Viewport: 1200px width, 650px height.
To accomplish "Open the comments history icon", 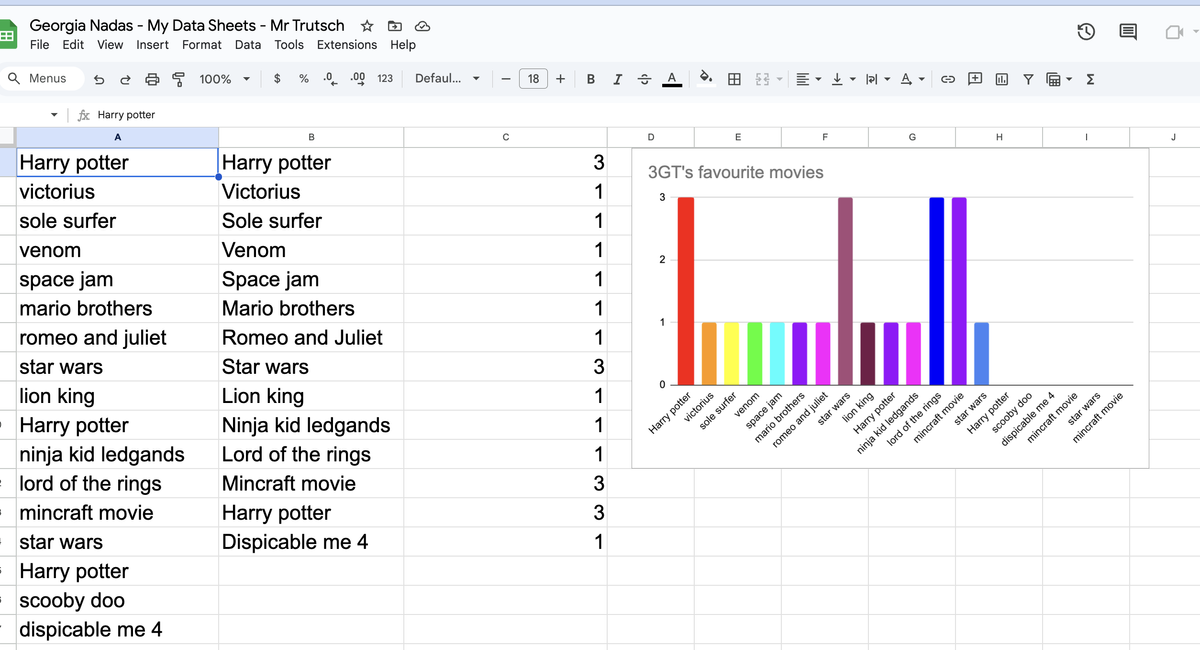I will (x=1128, y=33).
